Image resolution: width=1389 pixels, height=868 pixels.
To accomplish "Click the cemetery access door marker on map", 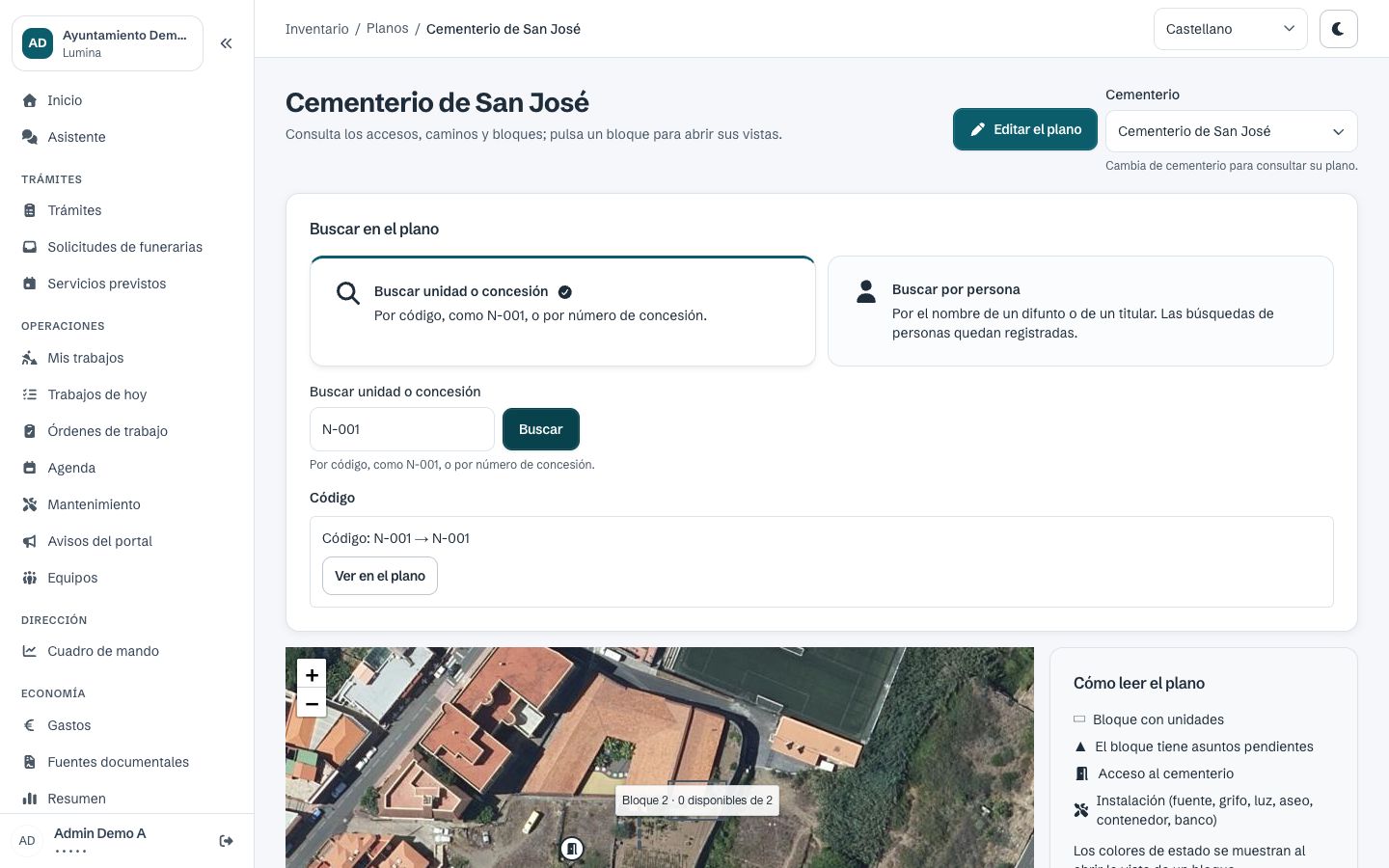I will 572,849.
